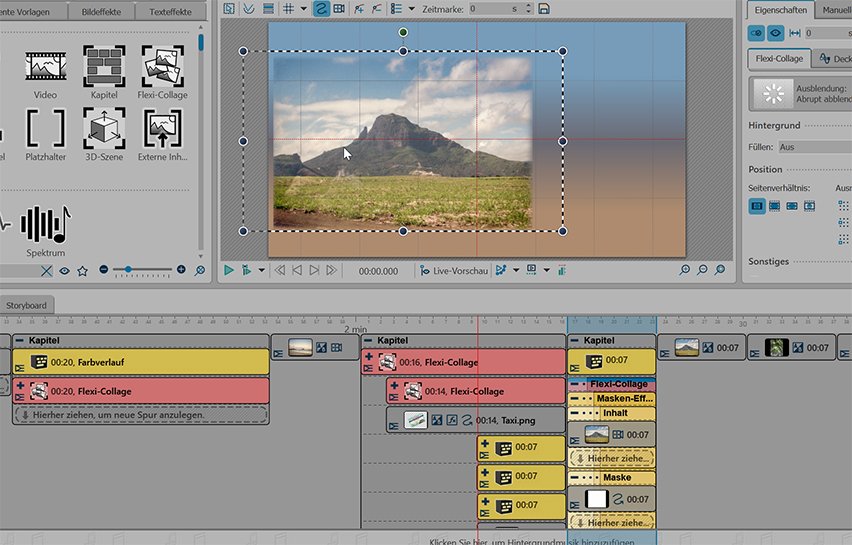
Task: Open the Storyboard tab
Action: point(27,304)
